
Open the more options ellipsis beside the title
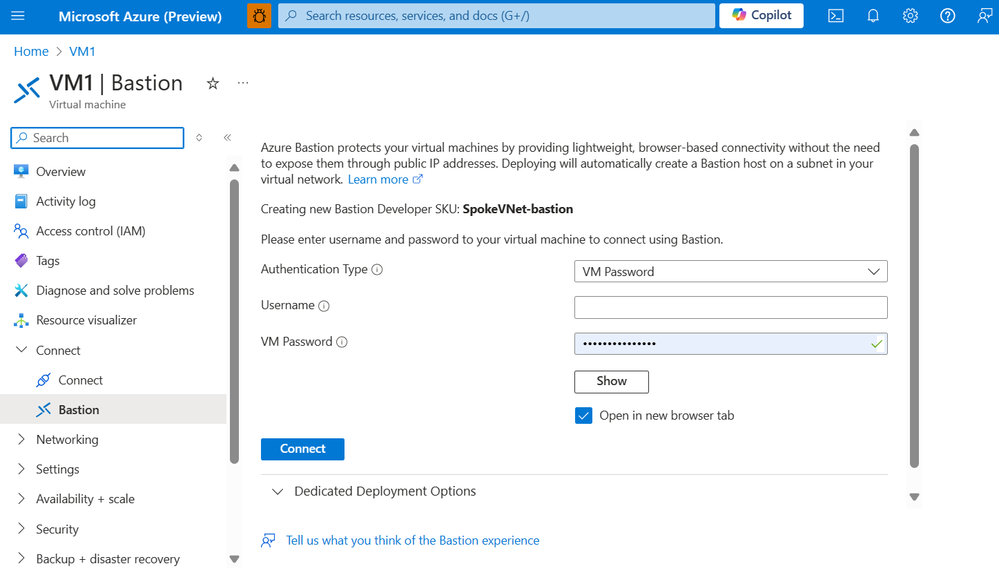(x=243, y=83)
